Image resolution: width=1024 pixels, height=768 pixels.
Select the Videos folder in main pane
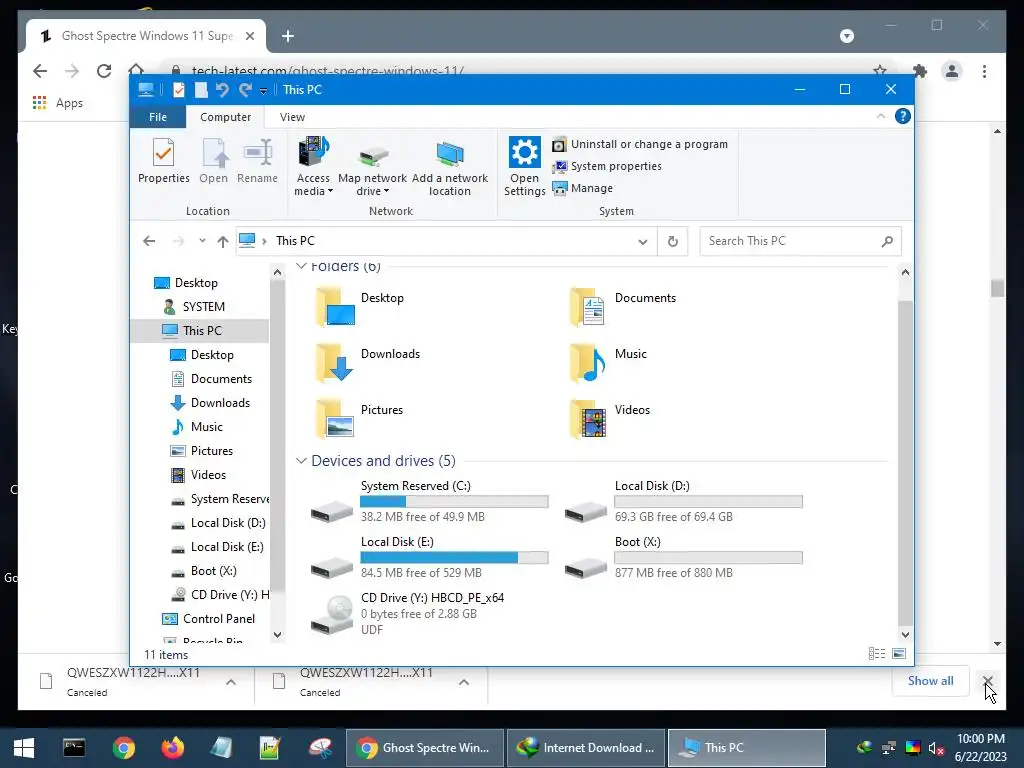tap(609, 419)
